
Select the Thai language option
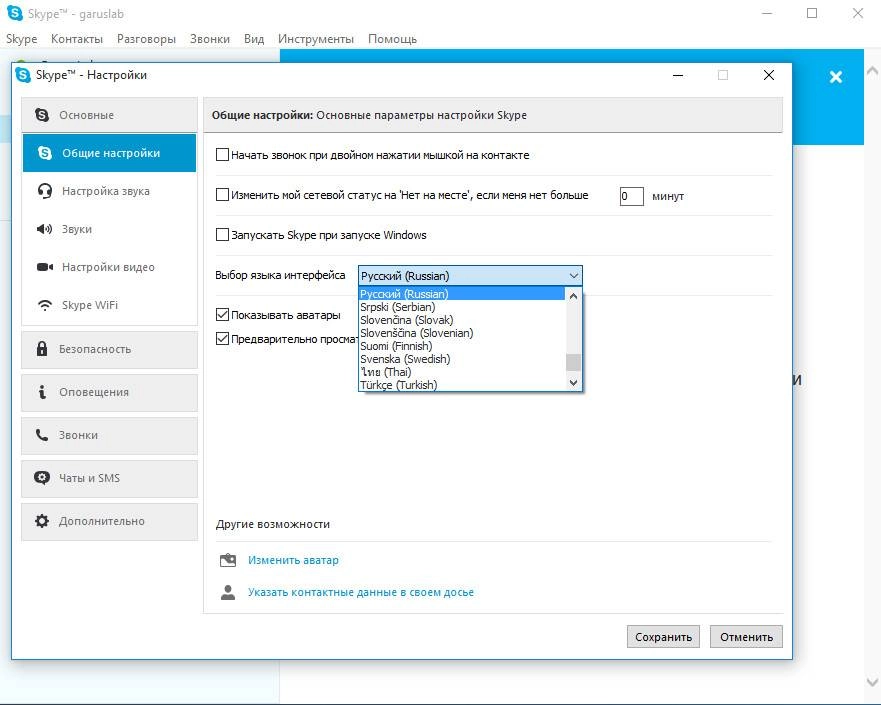click(461, 371)
